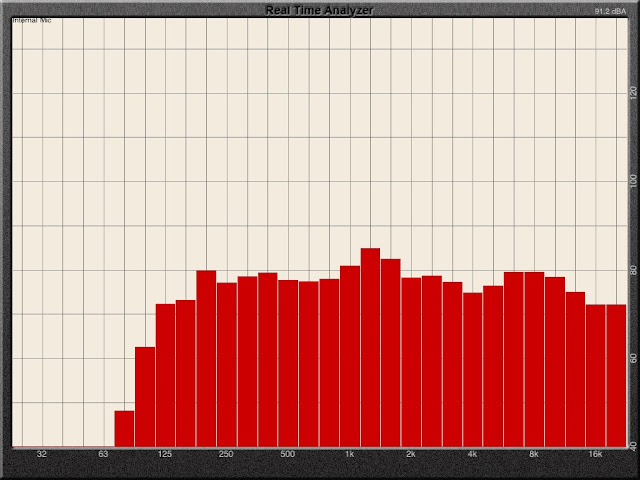The image size is (640, 480).
Task: Click the 40 dB scale label
Action: tap(633, 447)
